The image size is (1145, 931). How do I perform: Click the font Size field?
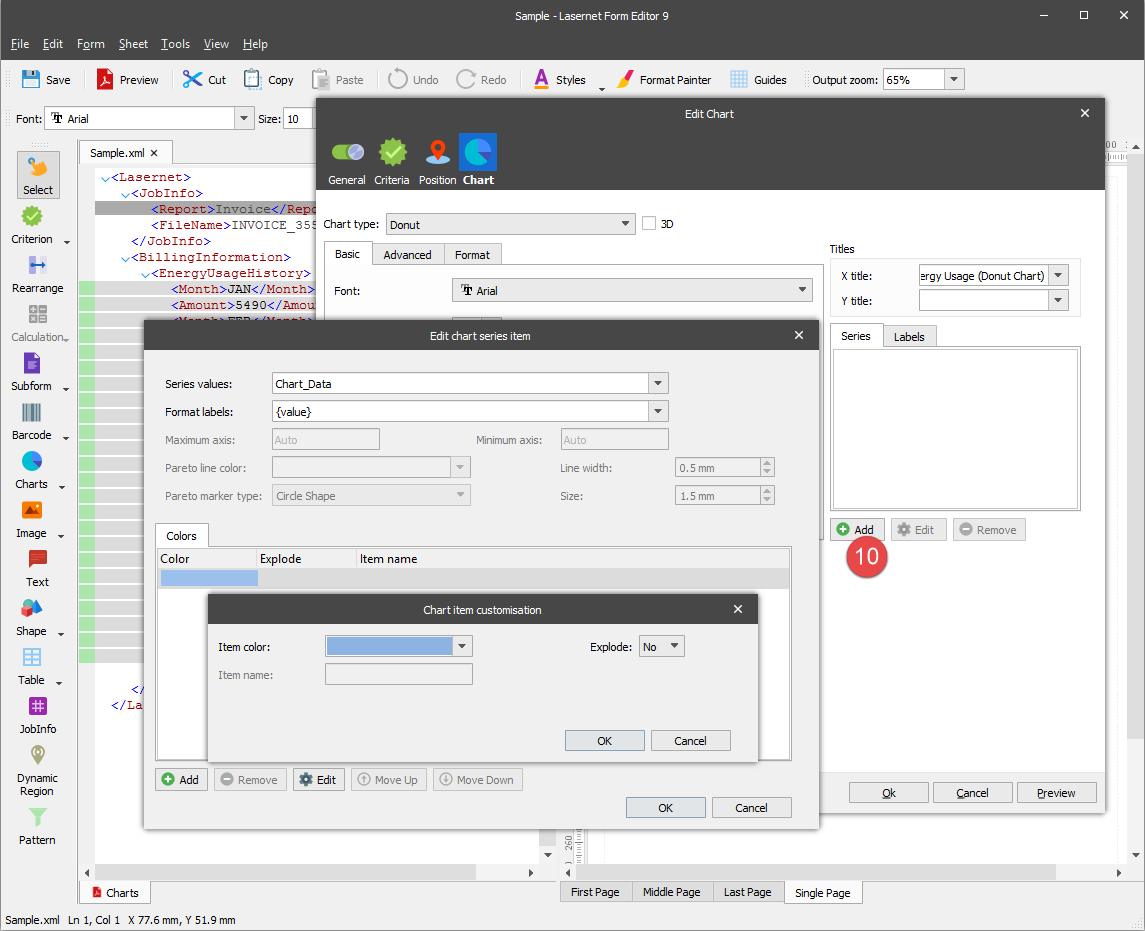298,118
